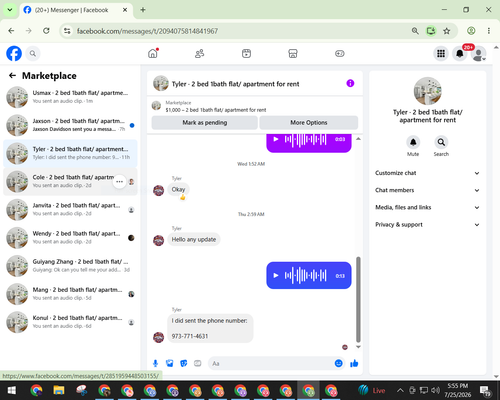Open the browser zoom magnifier icon

[415, 31]
